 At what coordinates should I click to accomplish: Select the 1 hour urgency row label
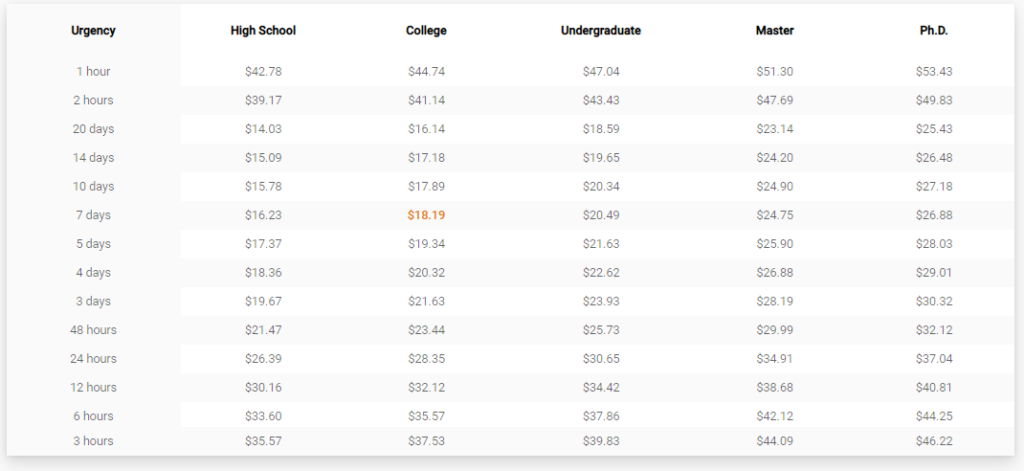click(x=93, y=71)
